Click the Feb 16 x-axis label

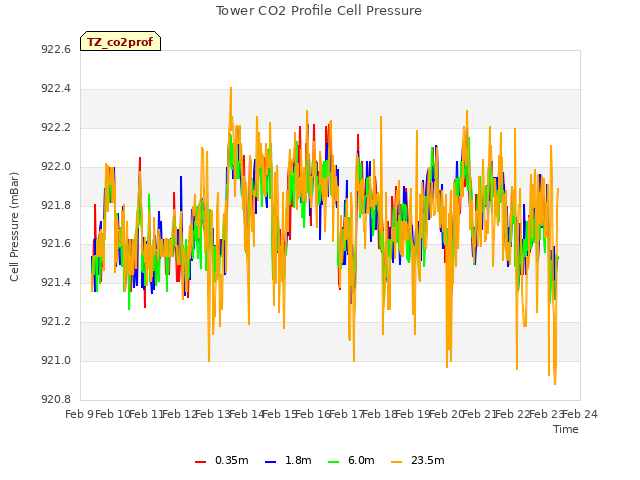(x=312, y=414)
